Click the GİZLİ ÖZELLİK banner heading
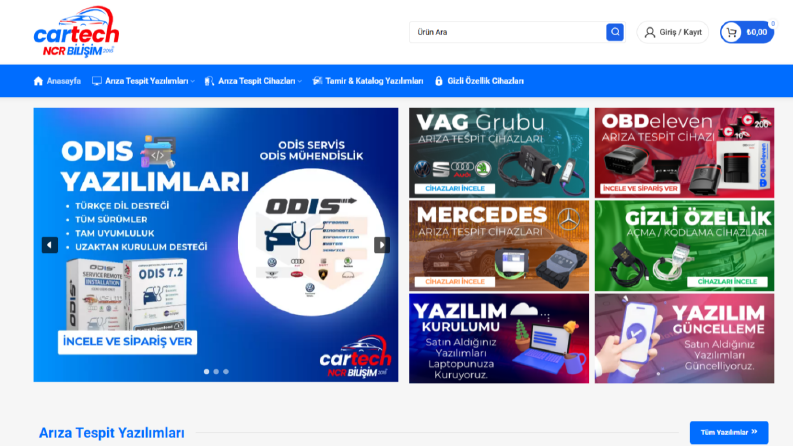The image size is (793, 446). [x=698, y=218]
